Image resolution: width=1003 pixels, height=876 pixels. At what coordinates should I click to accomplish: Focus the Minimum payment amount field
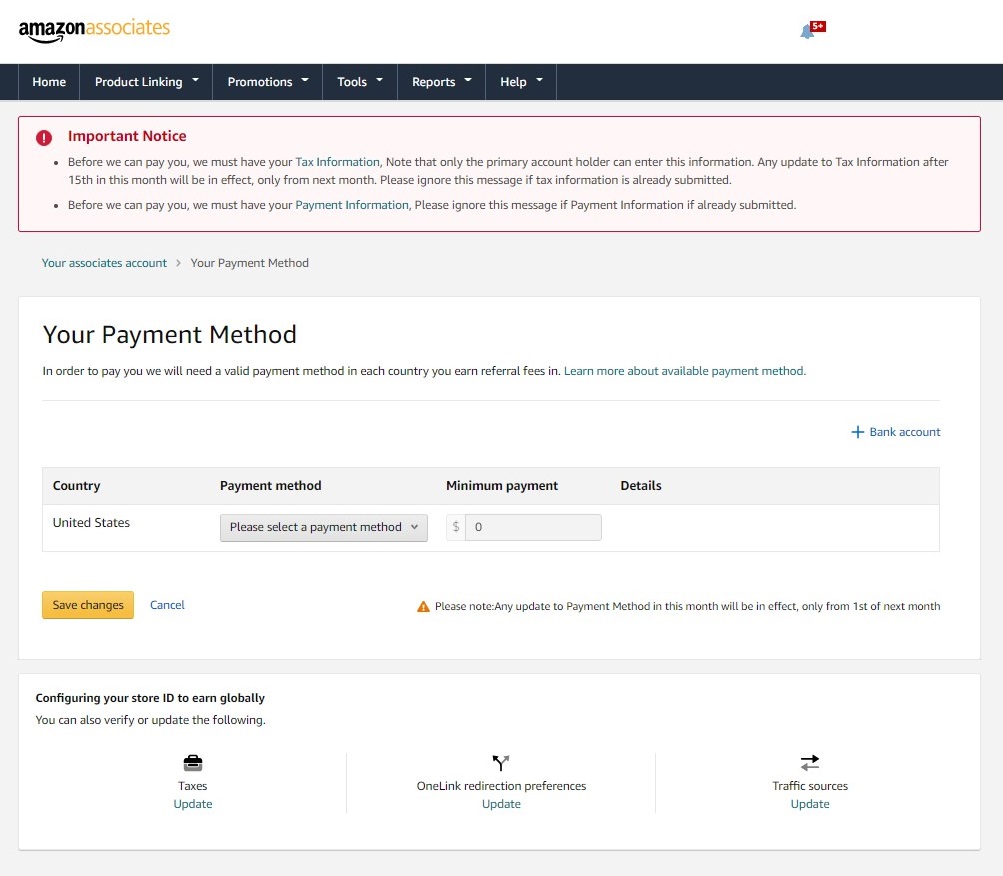[x=533, y=528]
